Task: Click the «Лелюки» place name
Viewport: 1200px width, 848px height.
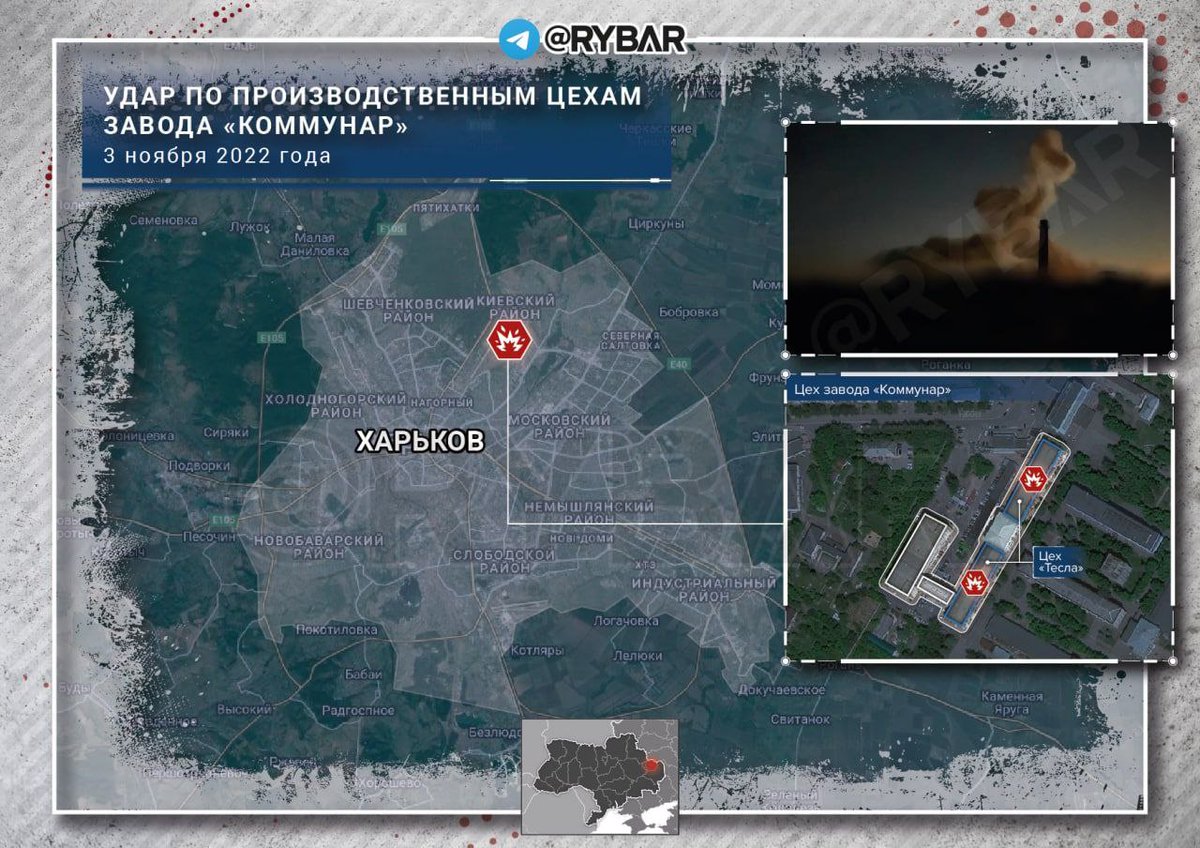Action: point(637,656)
